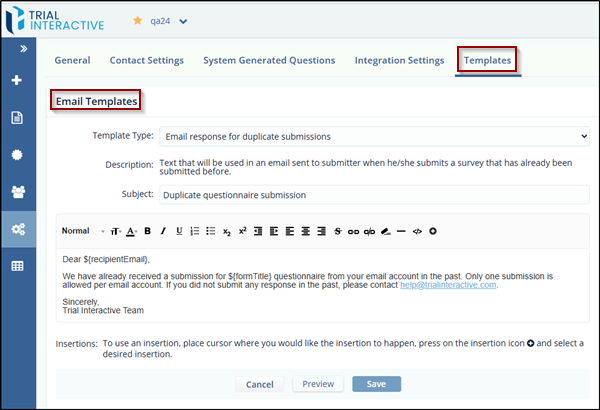Switch to the Contact Settings tab
600x410 pixels.
tap(146, 60)
